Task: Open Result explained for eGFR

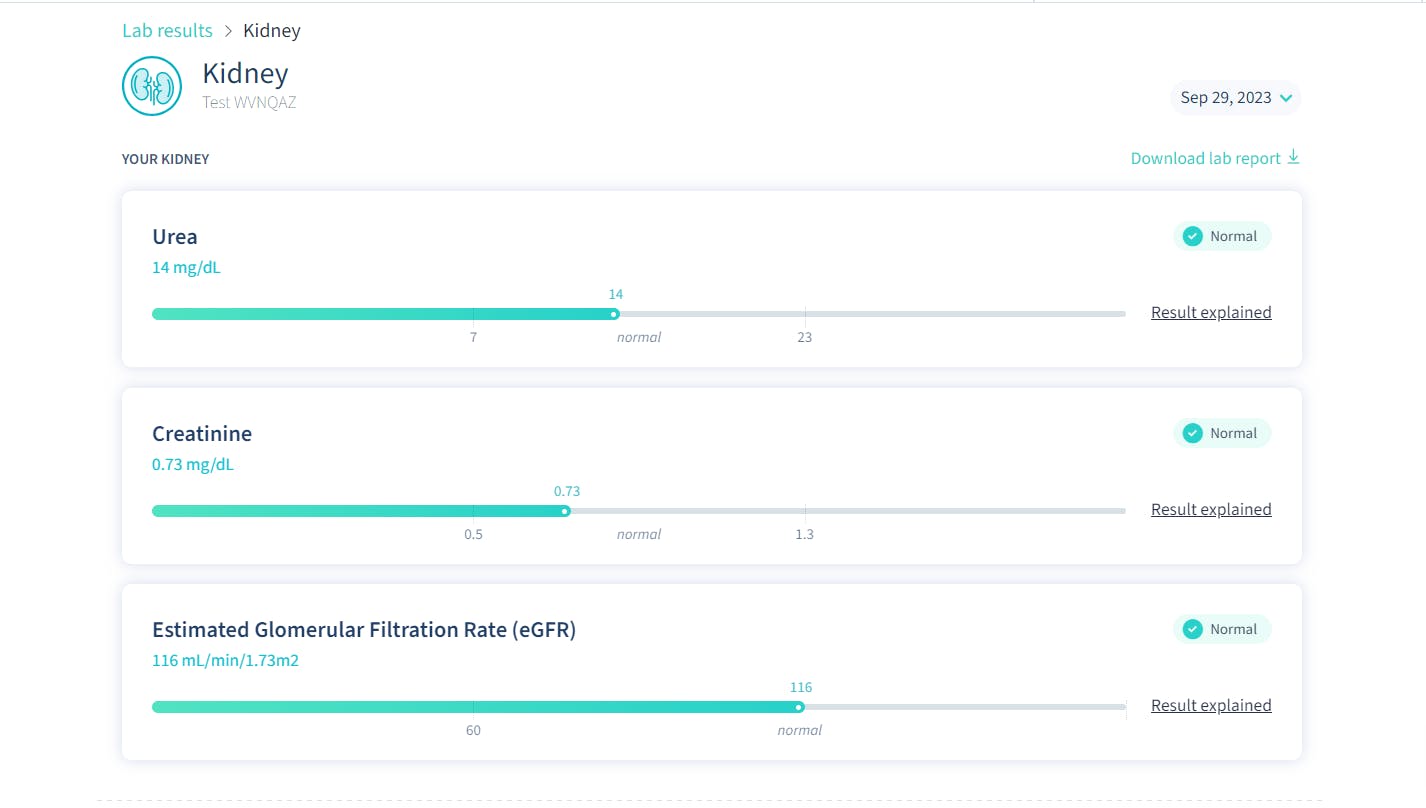Action: click(1211, 705)
